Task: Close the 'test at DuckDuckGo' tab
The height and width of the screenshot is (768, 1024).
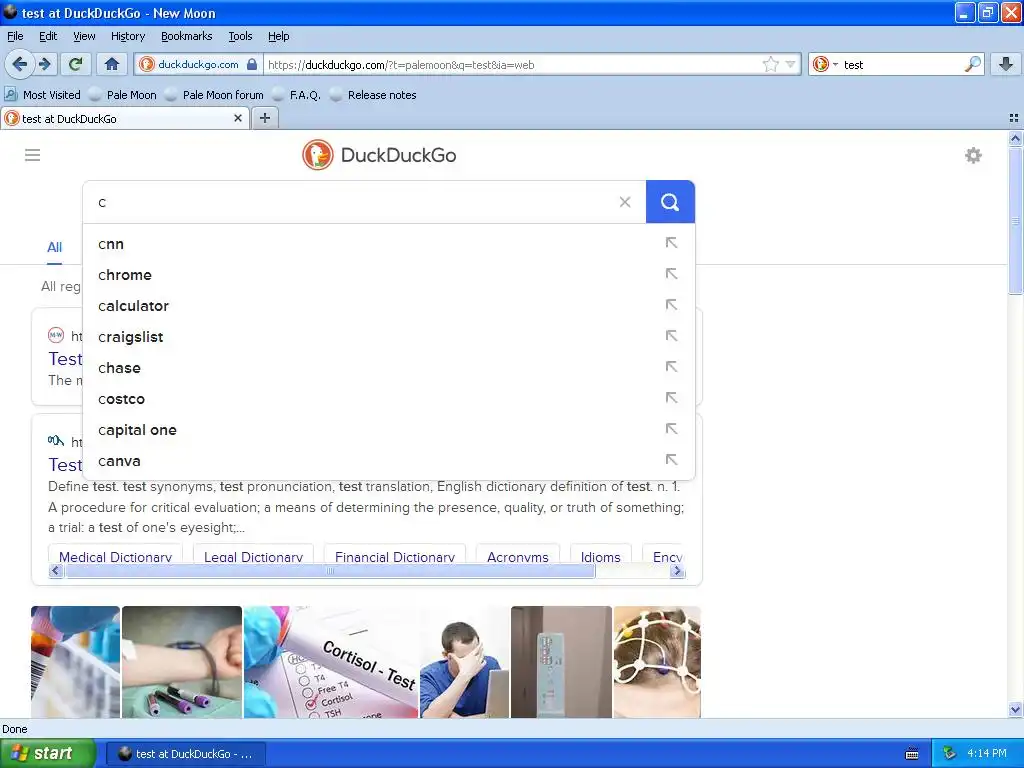Action: (x=238, y=118)
